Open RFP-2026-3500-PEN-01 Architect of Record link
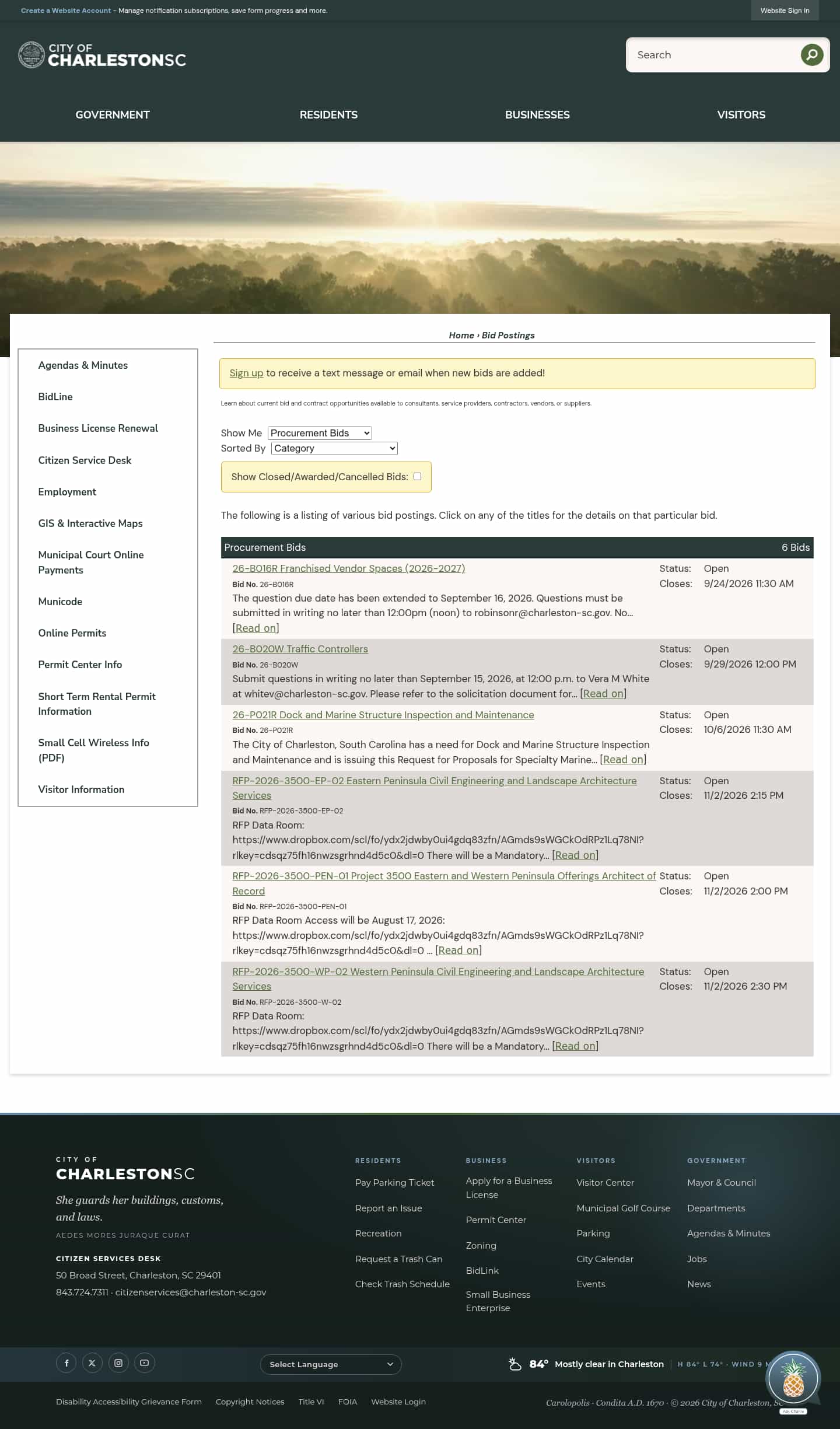840x1429 pixels. pyautogui.click(x=444, y=883)
